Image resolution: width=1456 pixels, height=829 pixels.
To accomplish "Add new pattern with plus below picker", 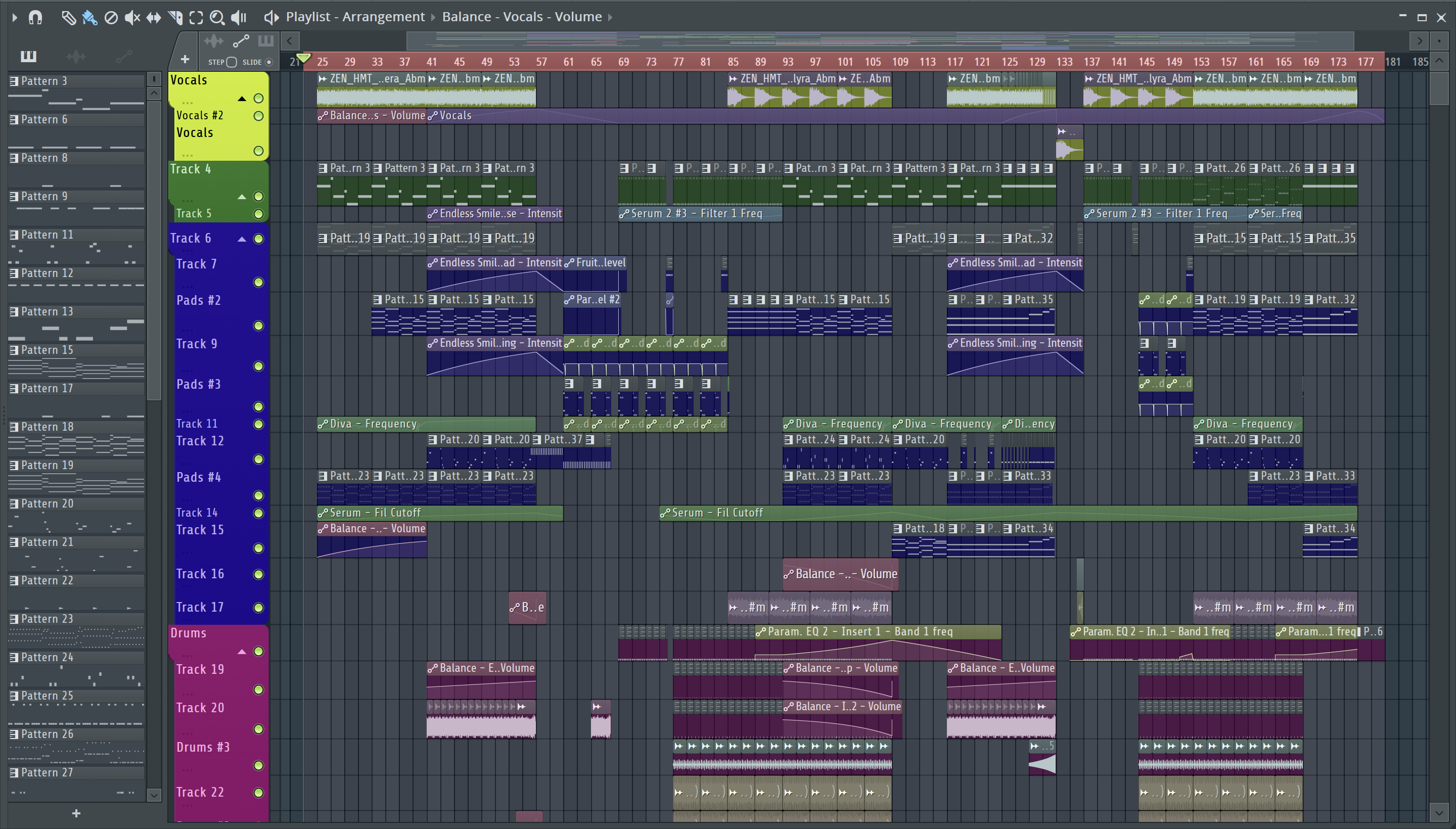I will 76,814.
